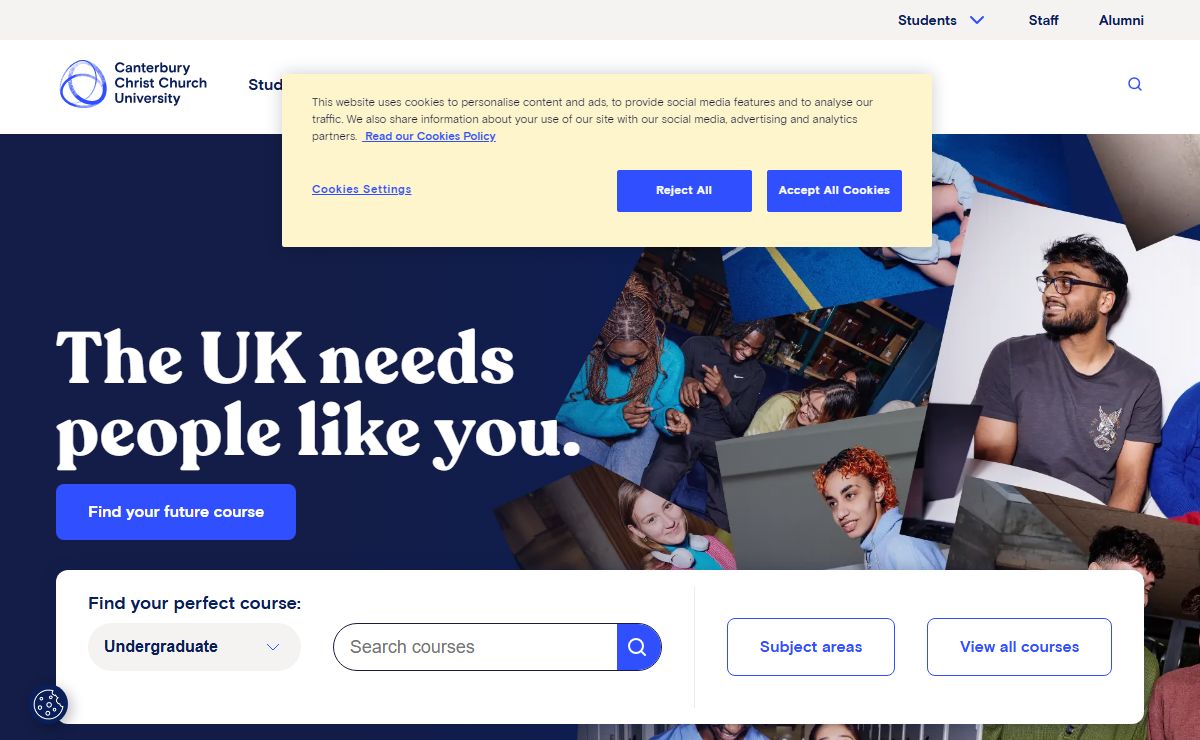Accept All Cookies

tap(834, 191)
